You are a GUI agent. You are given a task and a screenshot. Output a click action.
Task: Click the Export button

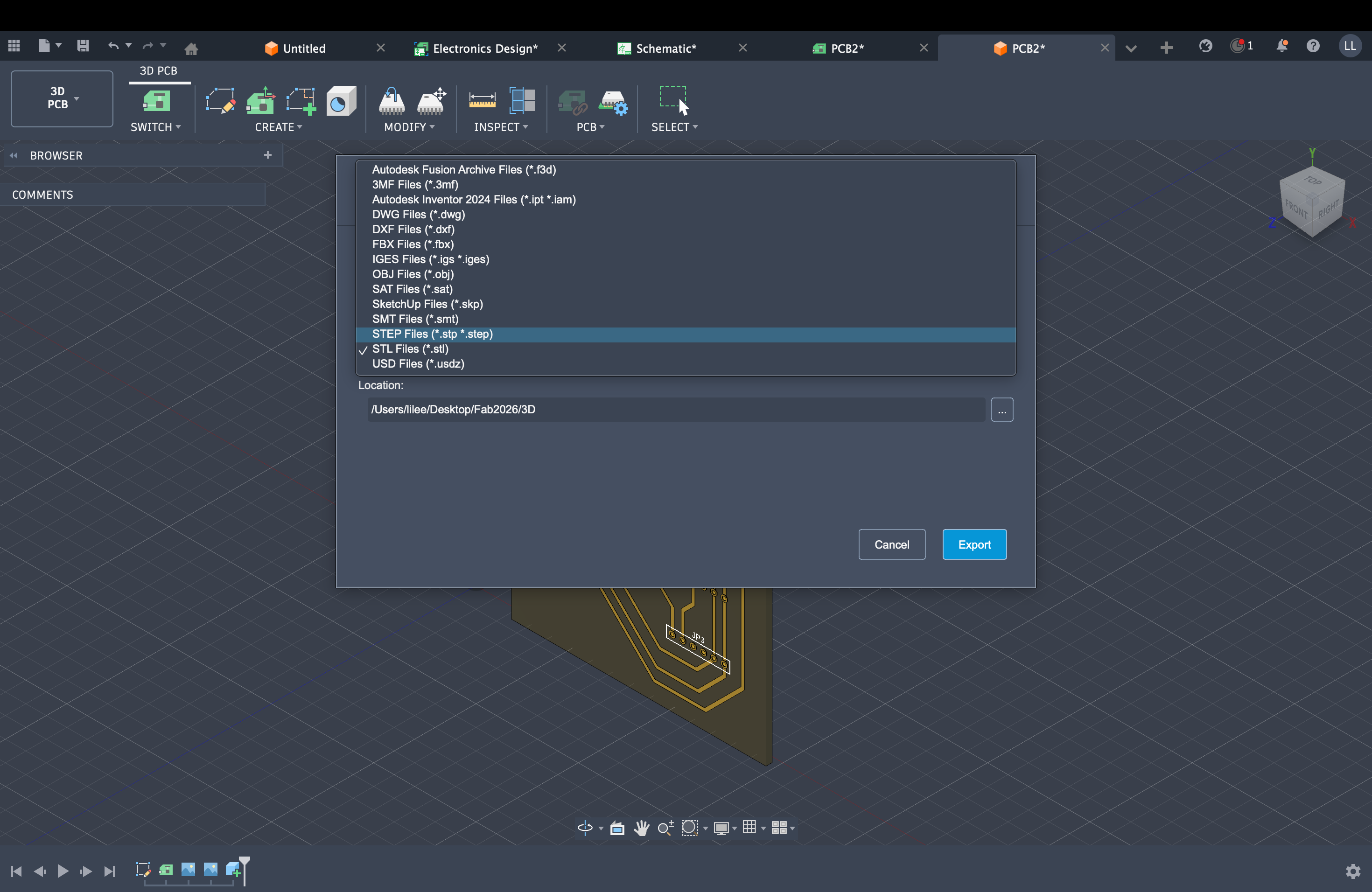click(x=973, y=544)
